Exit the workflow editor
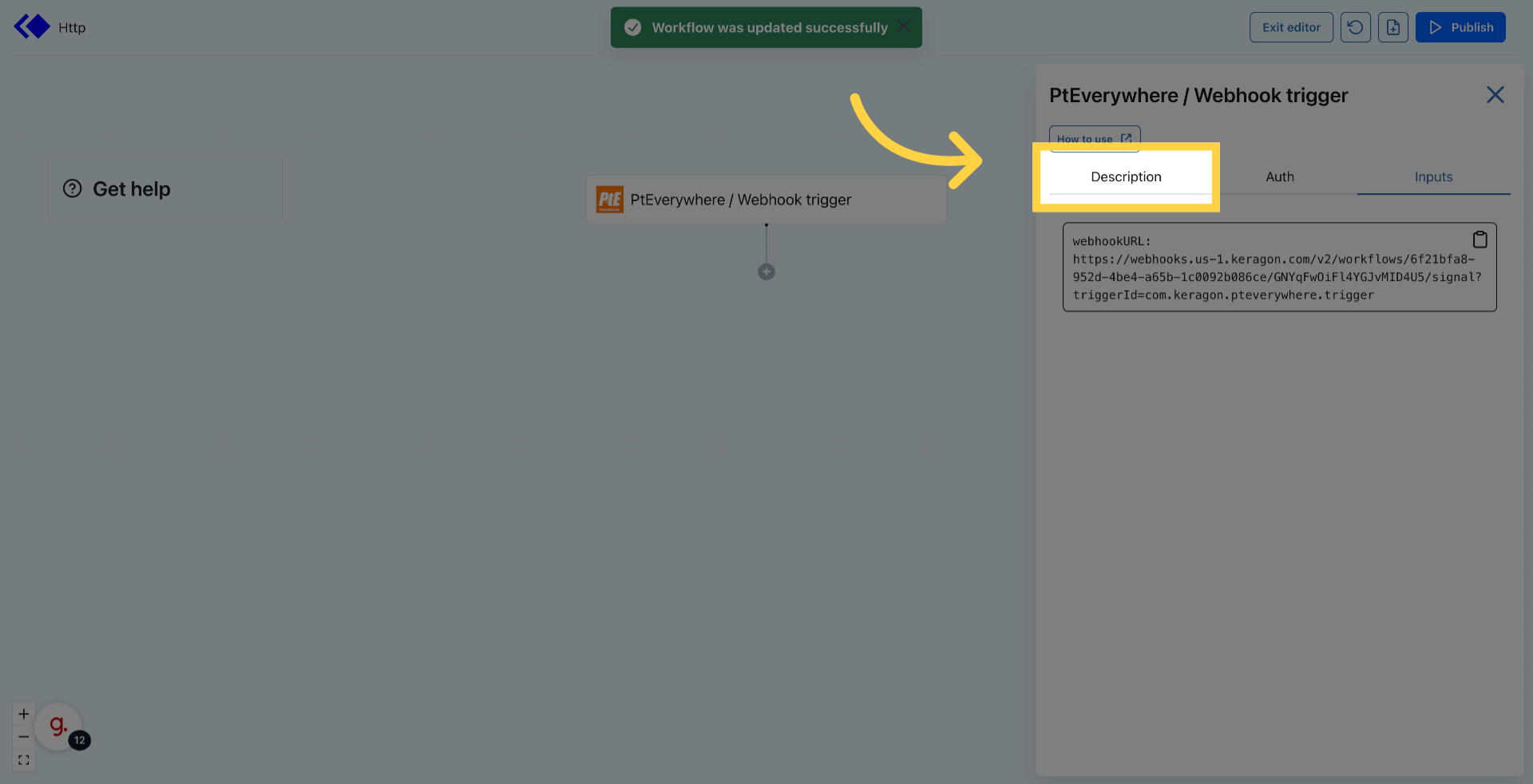This screenshot has height=784, width=1533. (1291, 26)
